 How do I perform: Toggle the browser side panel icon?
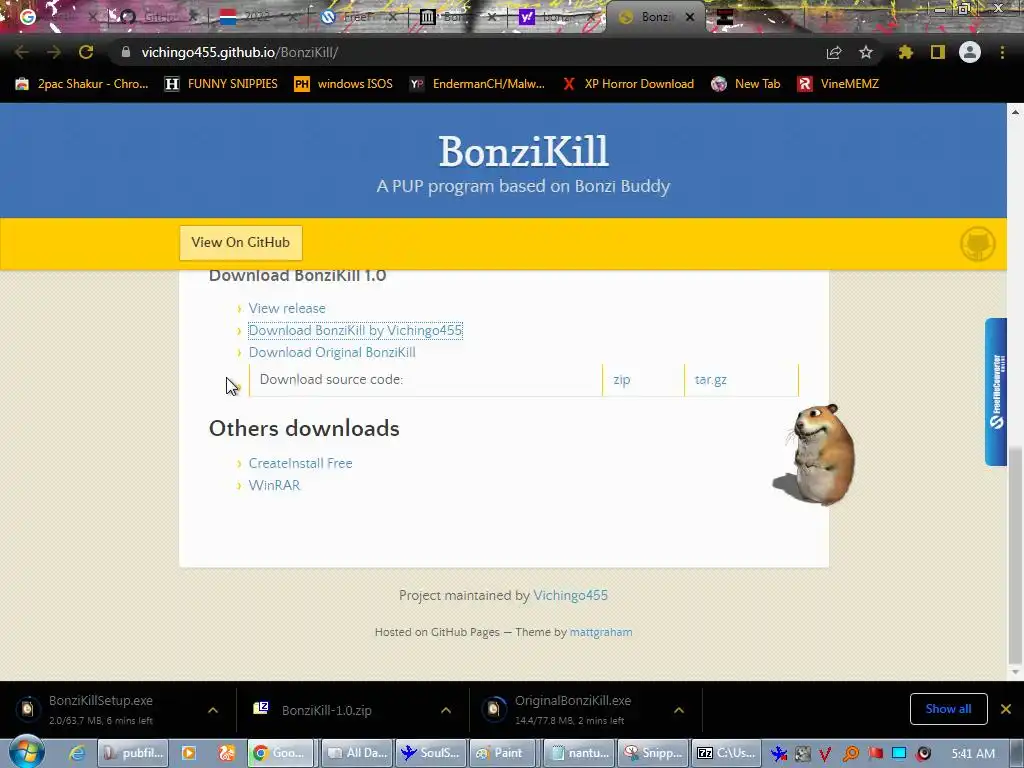coord(938,52)
